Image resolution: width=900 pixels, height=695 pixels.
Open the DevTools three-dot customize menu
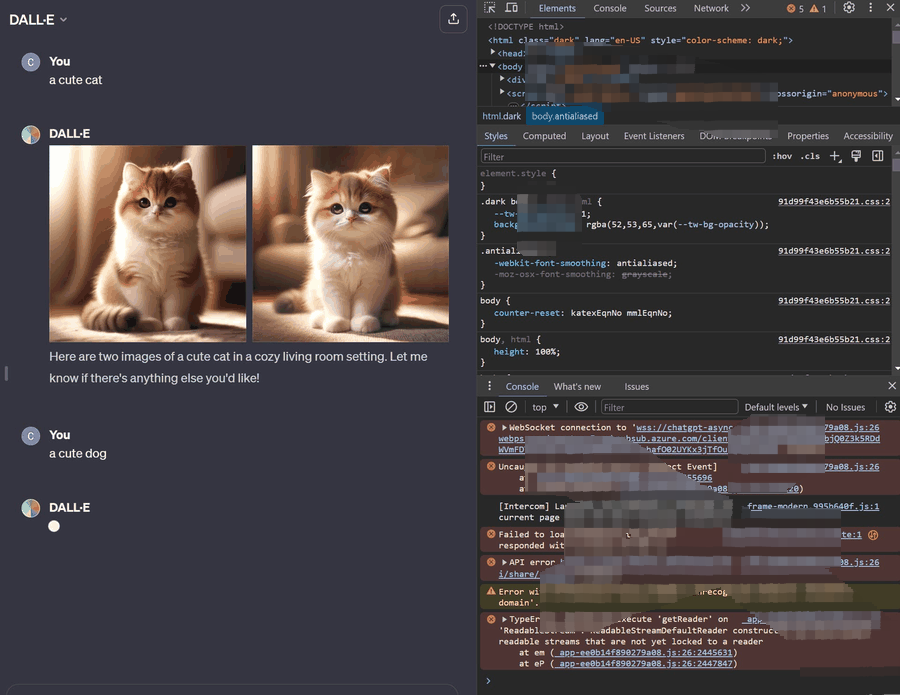click(x=870, y=7)
